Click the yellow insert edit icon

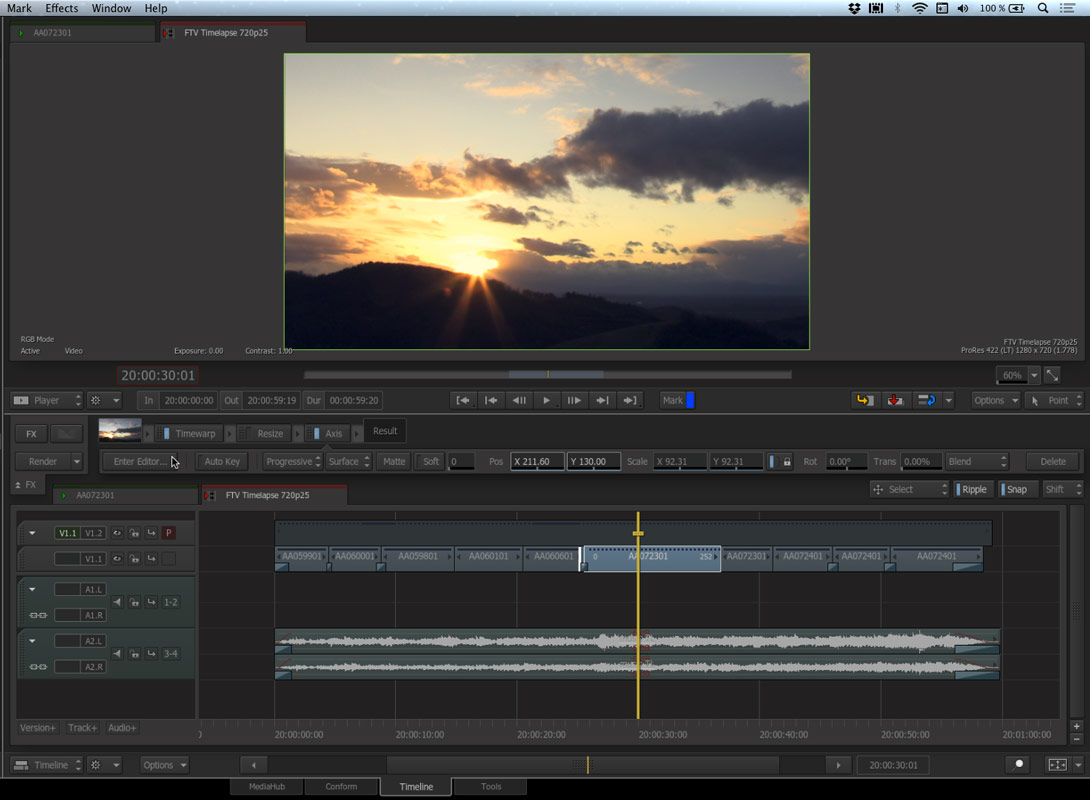pos(864,400)
